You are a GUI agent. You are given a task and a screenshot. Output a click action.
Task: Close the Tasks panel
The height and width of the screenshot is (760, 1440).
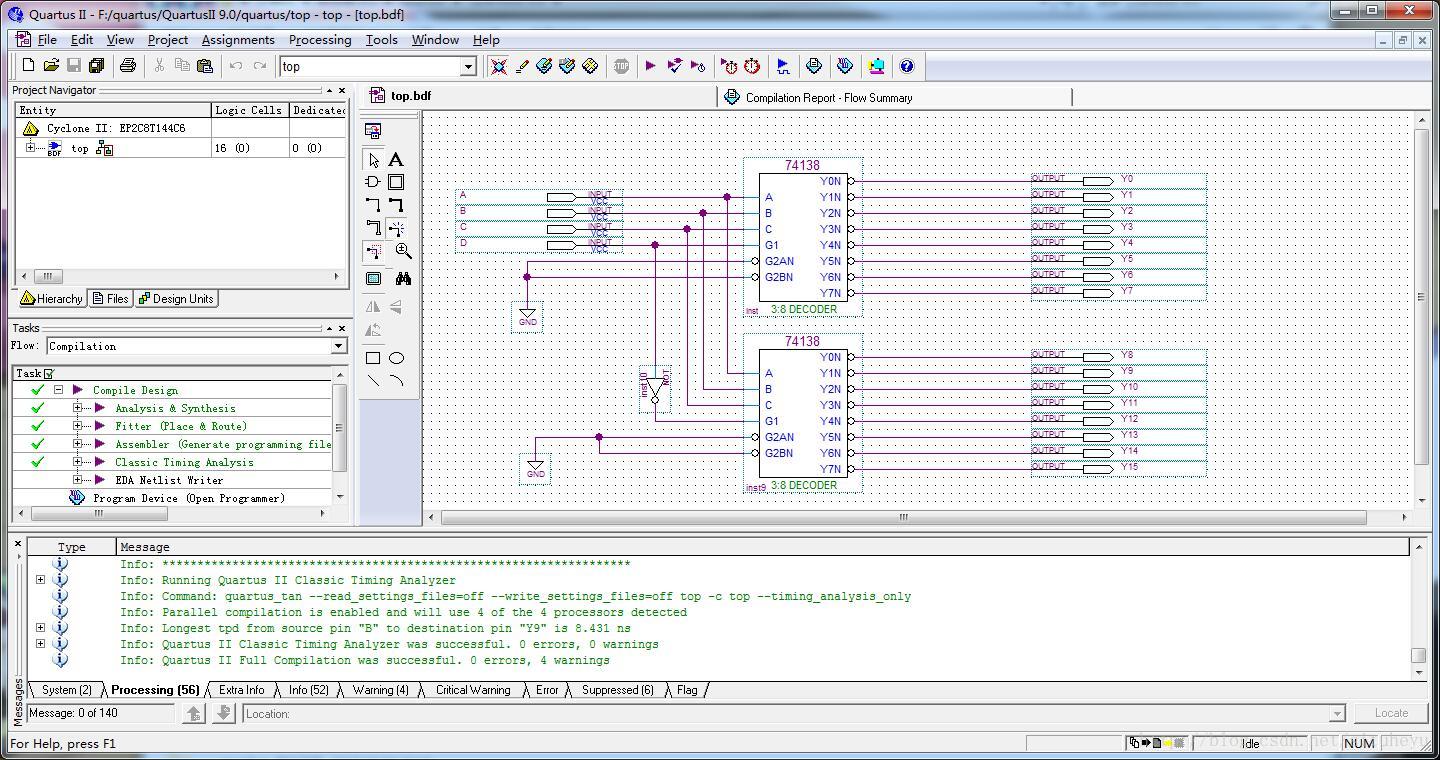coord(342,328)
